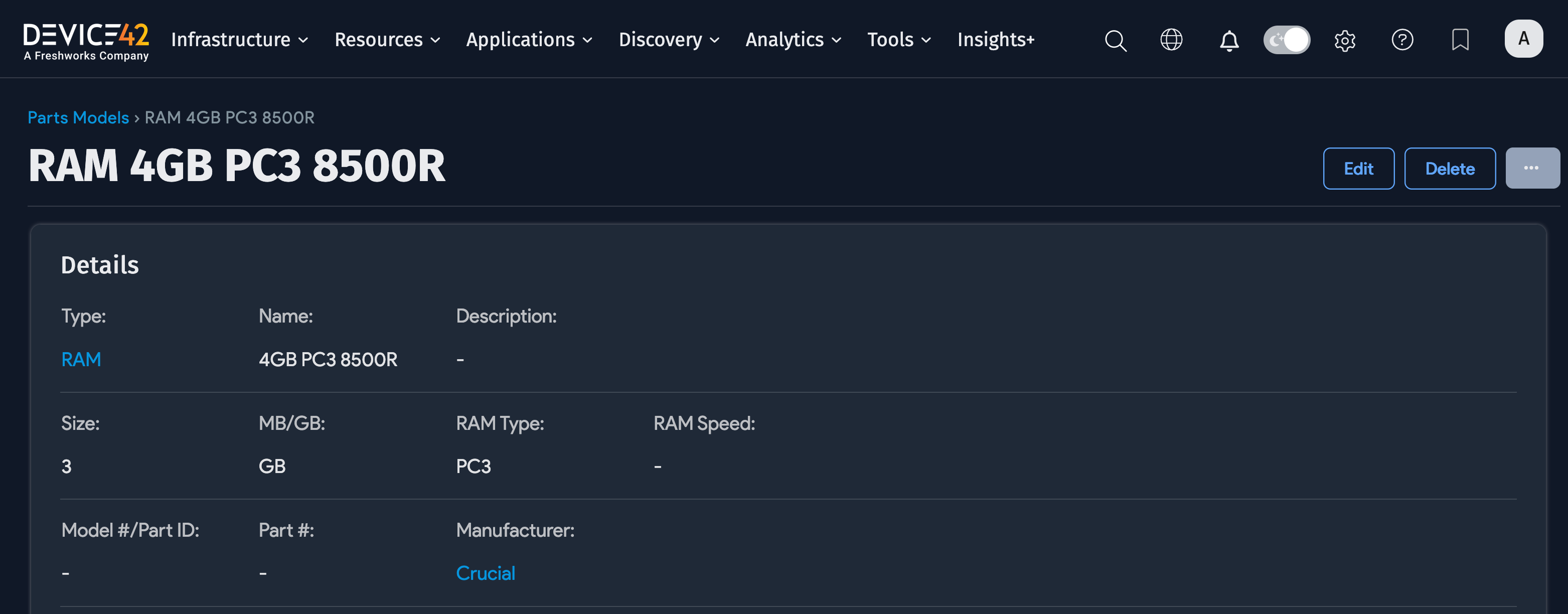Click the Edit button
Viewport: 1568px width, 614px height.
pos(1358,169)
